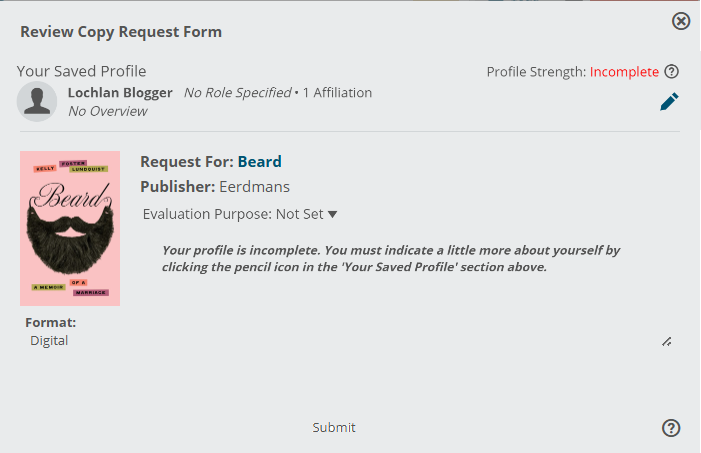Click the Eerdmans publisher name

254,186
